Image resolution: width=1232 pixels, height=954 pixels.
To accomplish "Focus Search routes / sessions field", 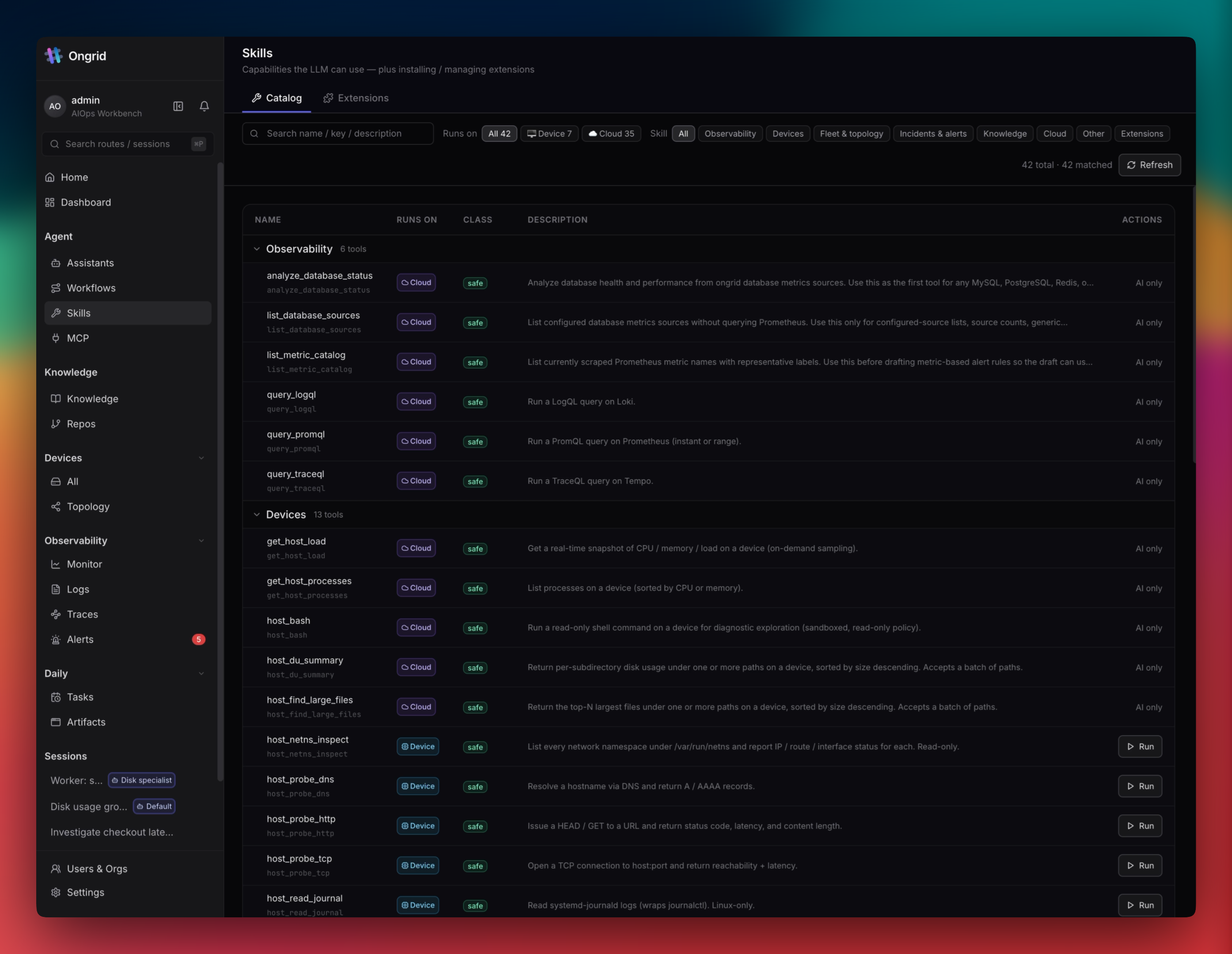I will 128,144.
